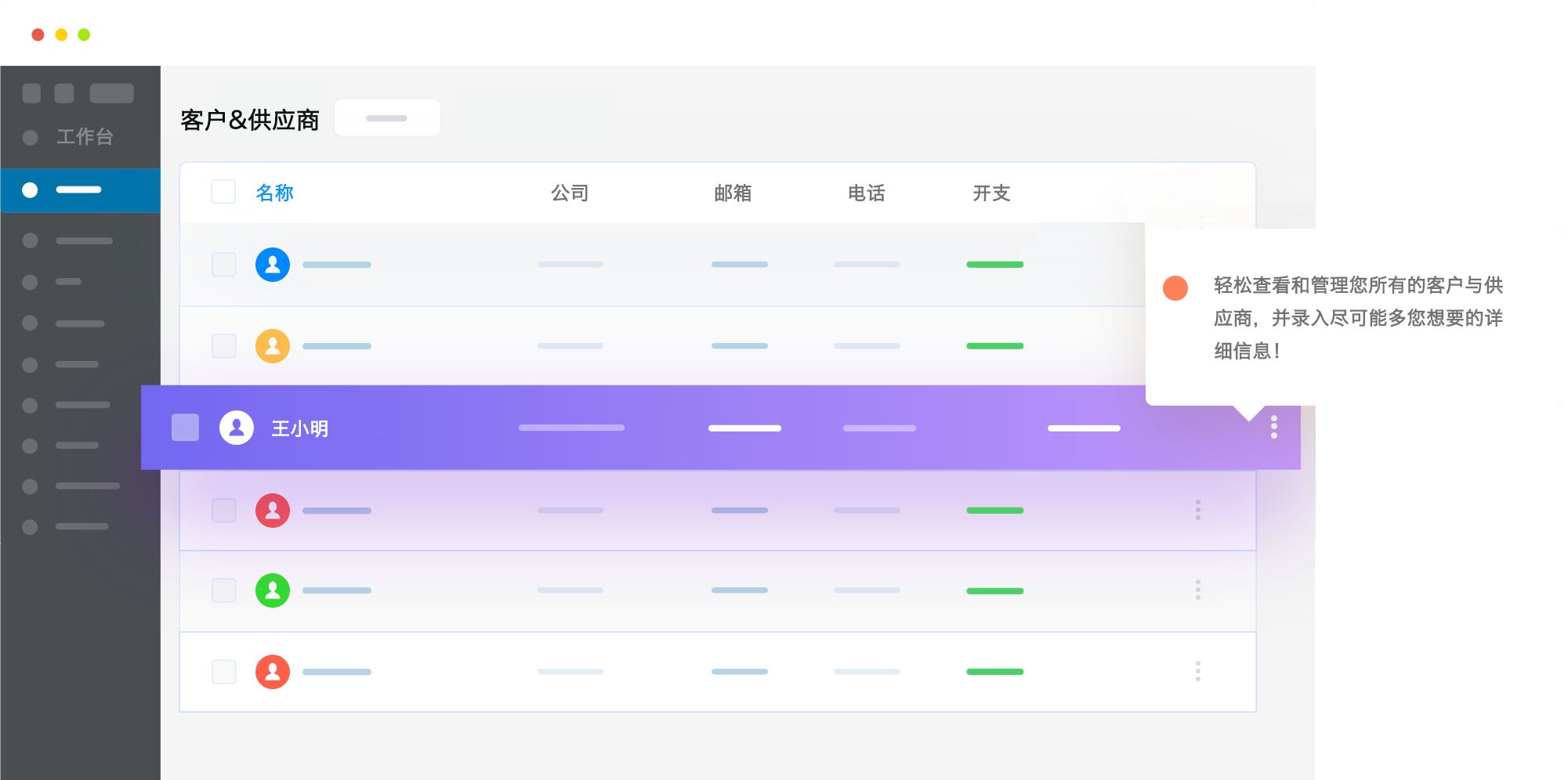Click the red window close dot

tap(38, 34)
